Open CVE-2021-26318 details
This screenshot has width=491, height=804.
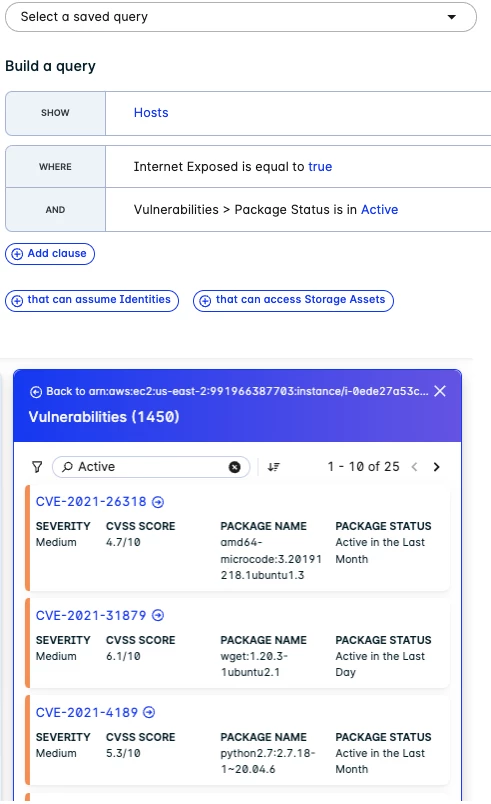[x=91, y=501]
